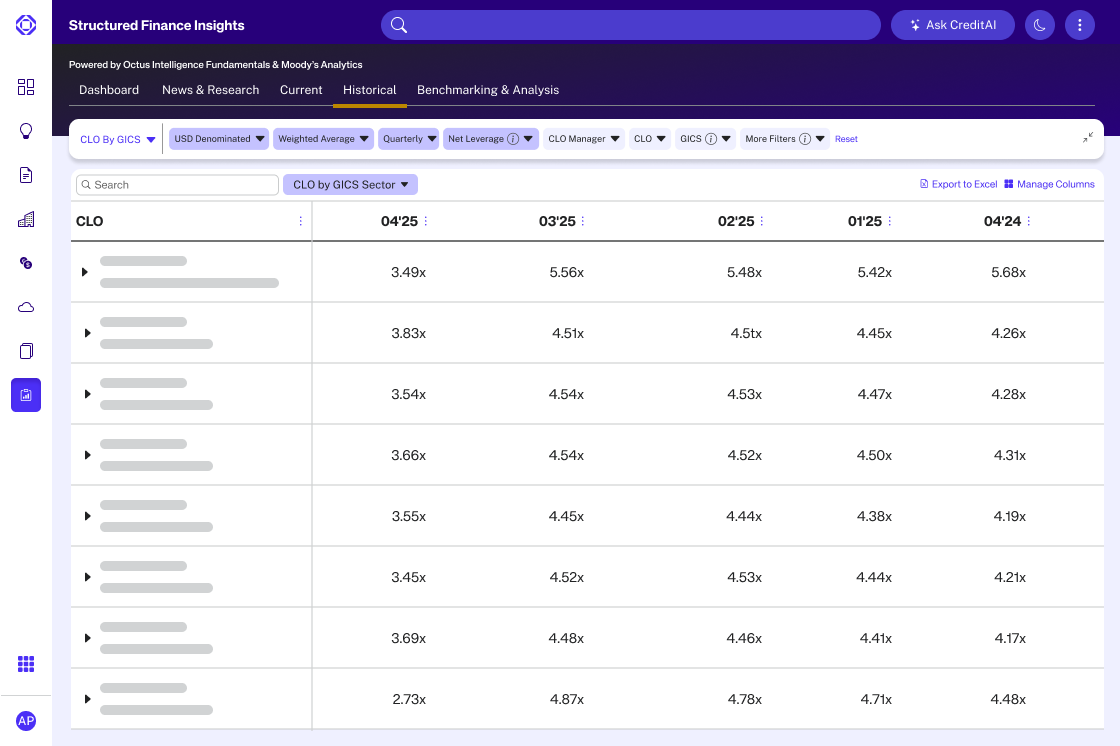This screenshot has width=1120, height=746.
Task: Click the cloud icon in sidebar
Action: [26, 307]
